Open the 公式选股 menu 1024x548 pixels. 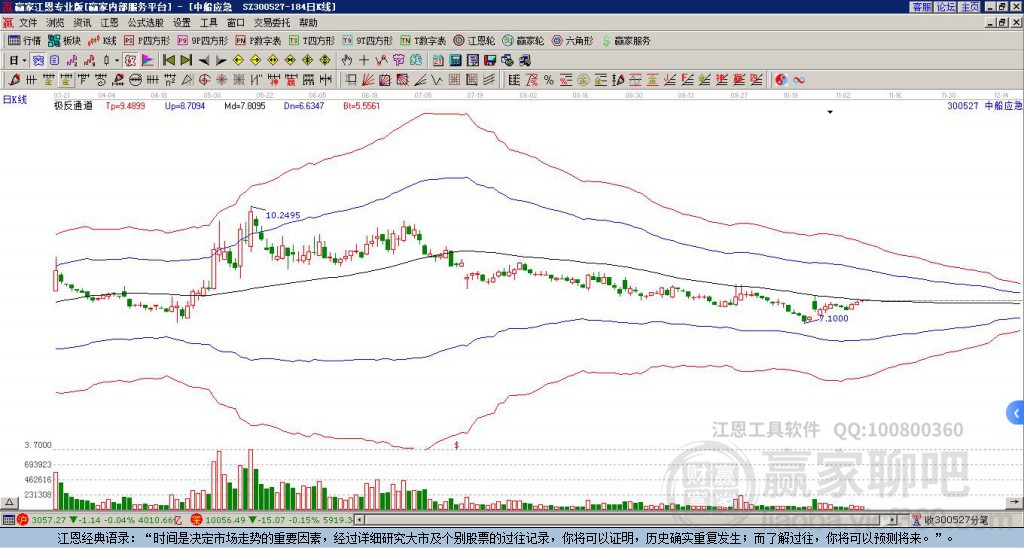tap(146, 23)
